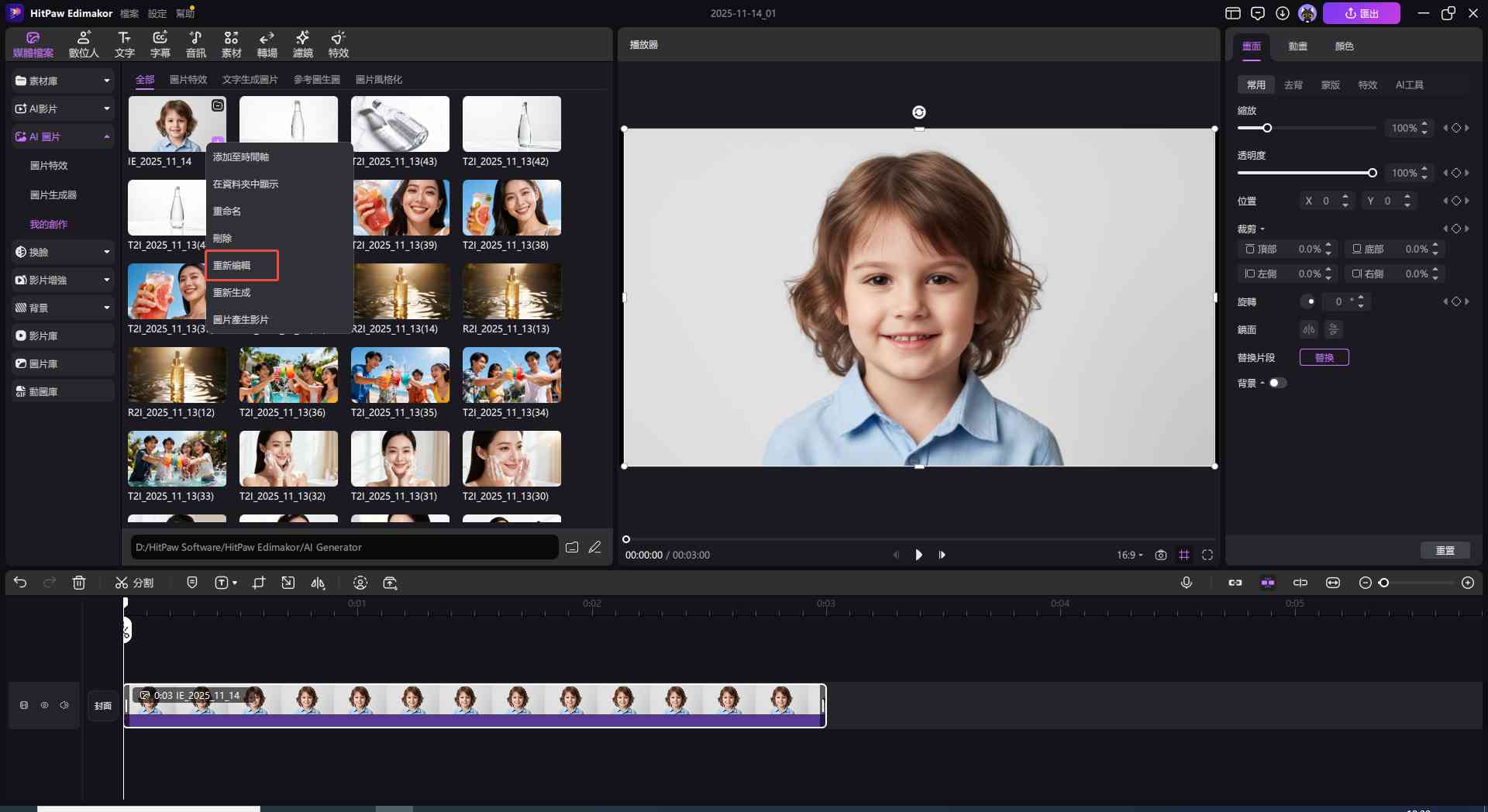Select the T2I_2025_11_13(36) thumbnail
Screen dimensions: 1488x812
click(288, 375)
